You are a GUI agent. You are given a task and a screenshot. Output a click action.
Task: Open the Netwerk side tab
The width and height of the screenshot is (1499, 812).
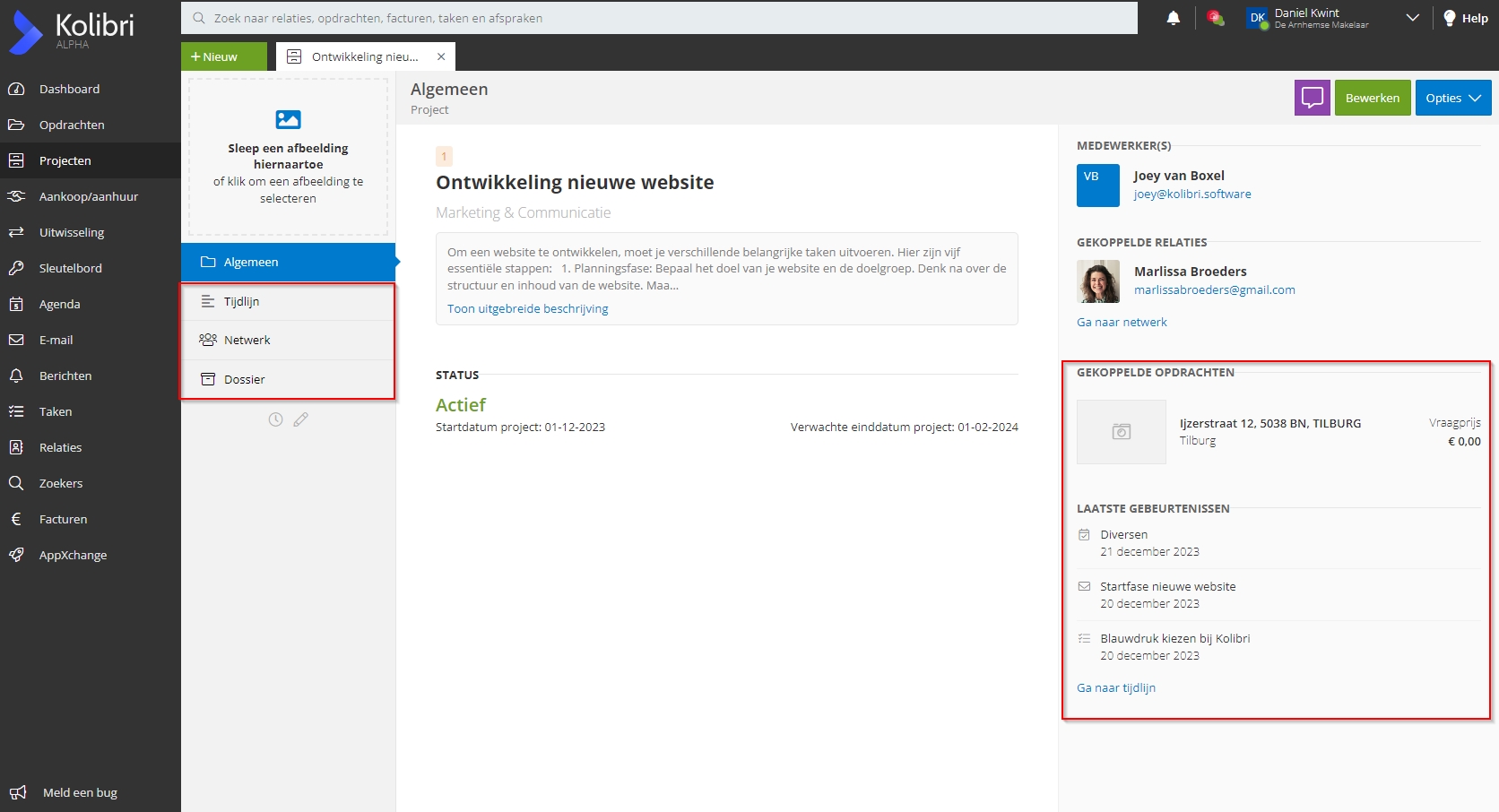click(288, 340)
